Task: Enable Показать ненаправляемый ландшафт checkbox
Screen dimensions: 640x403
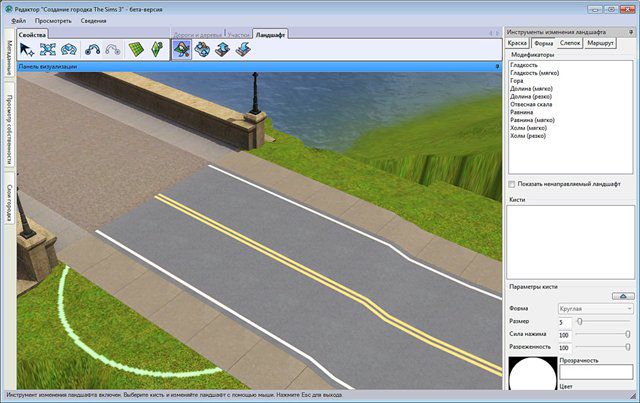Action: click(513, 184)
